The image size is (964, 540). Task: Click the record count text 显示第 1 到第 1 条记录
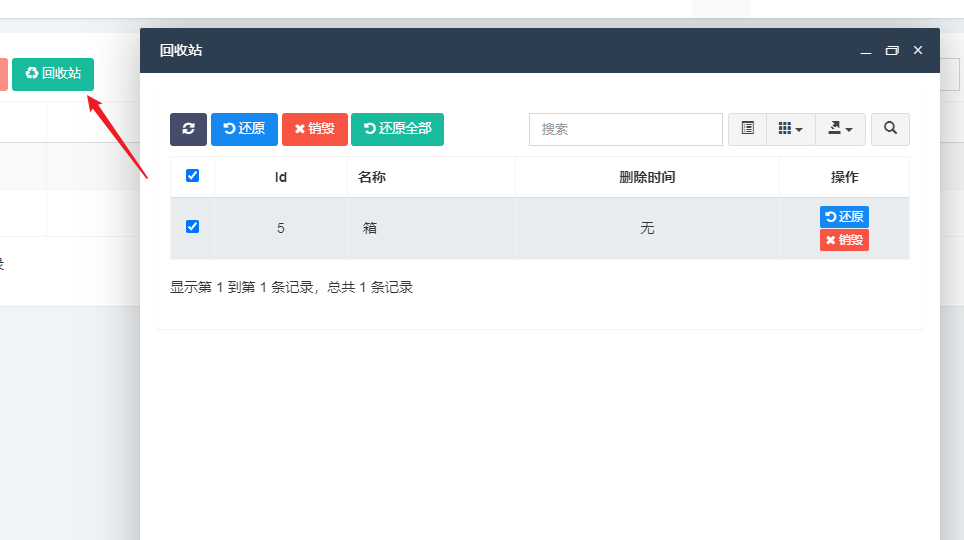pos(242,287)
